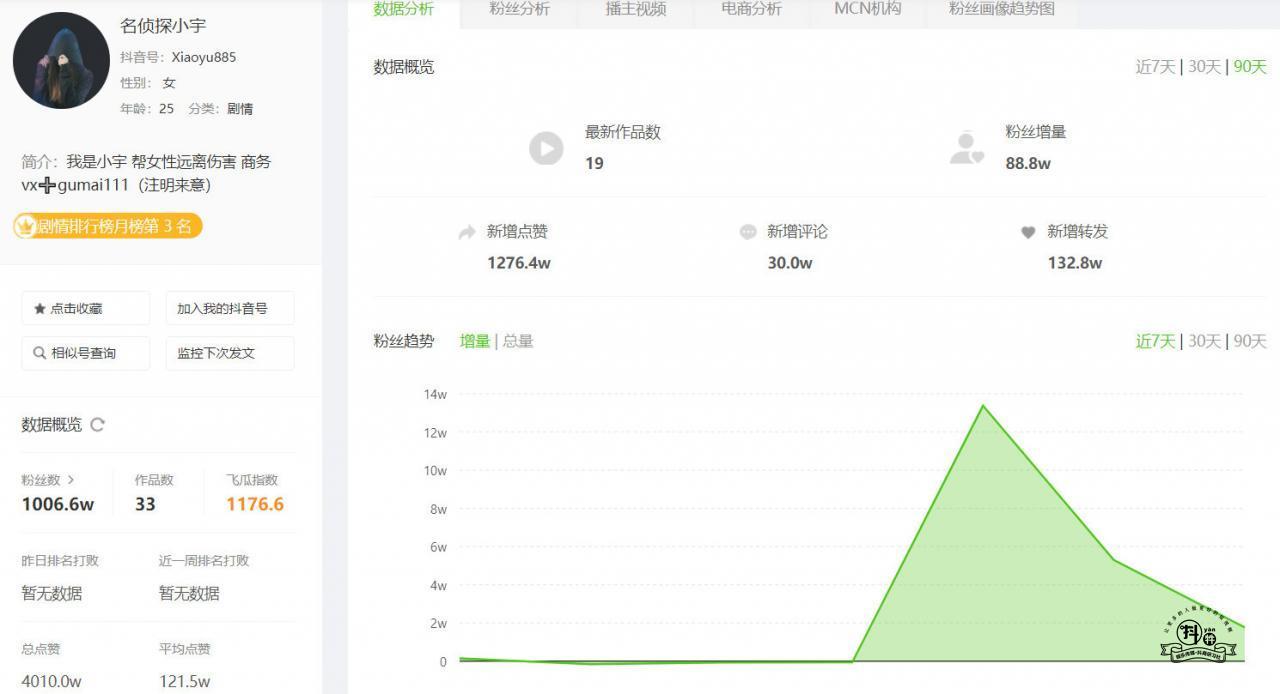
Task: Click the comment bubble icon beside 新增评论
Action: (748, 232)
